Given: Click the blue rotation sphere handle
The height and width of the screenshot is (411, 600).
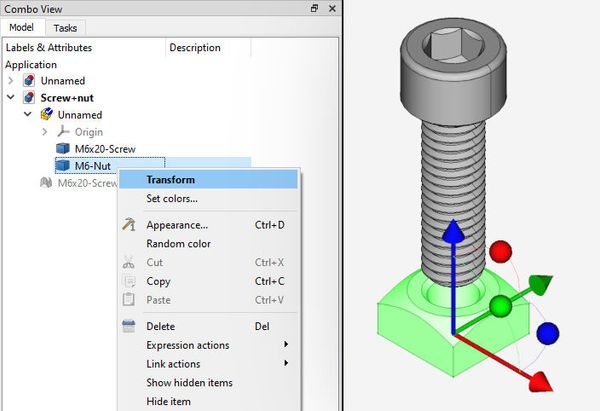Looking at the screenshot, I should [548, 333].
